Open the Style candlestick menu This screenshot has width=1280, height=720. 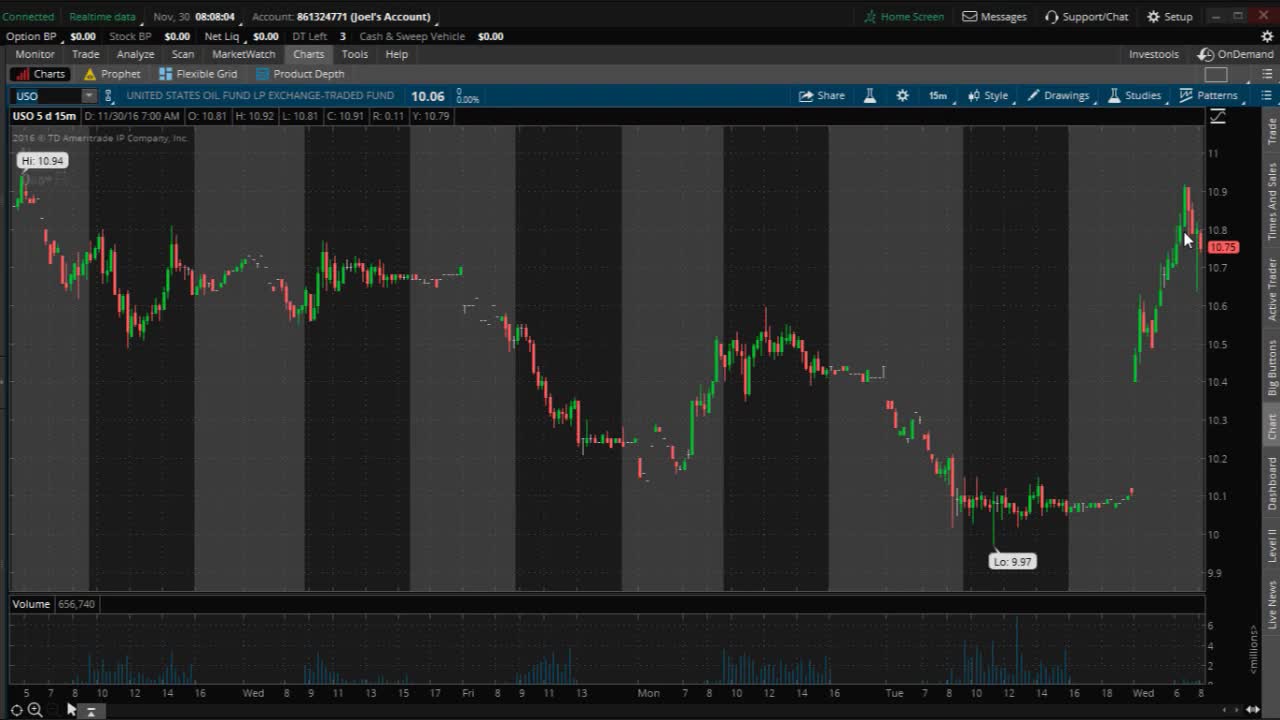(x=988, y=96)
